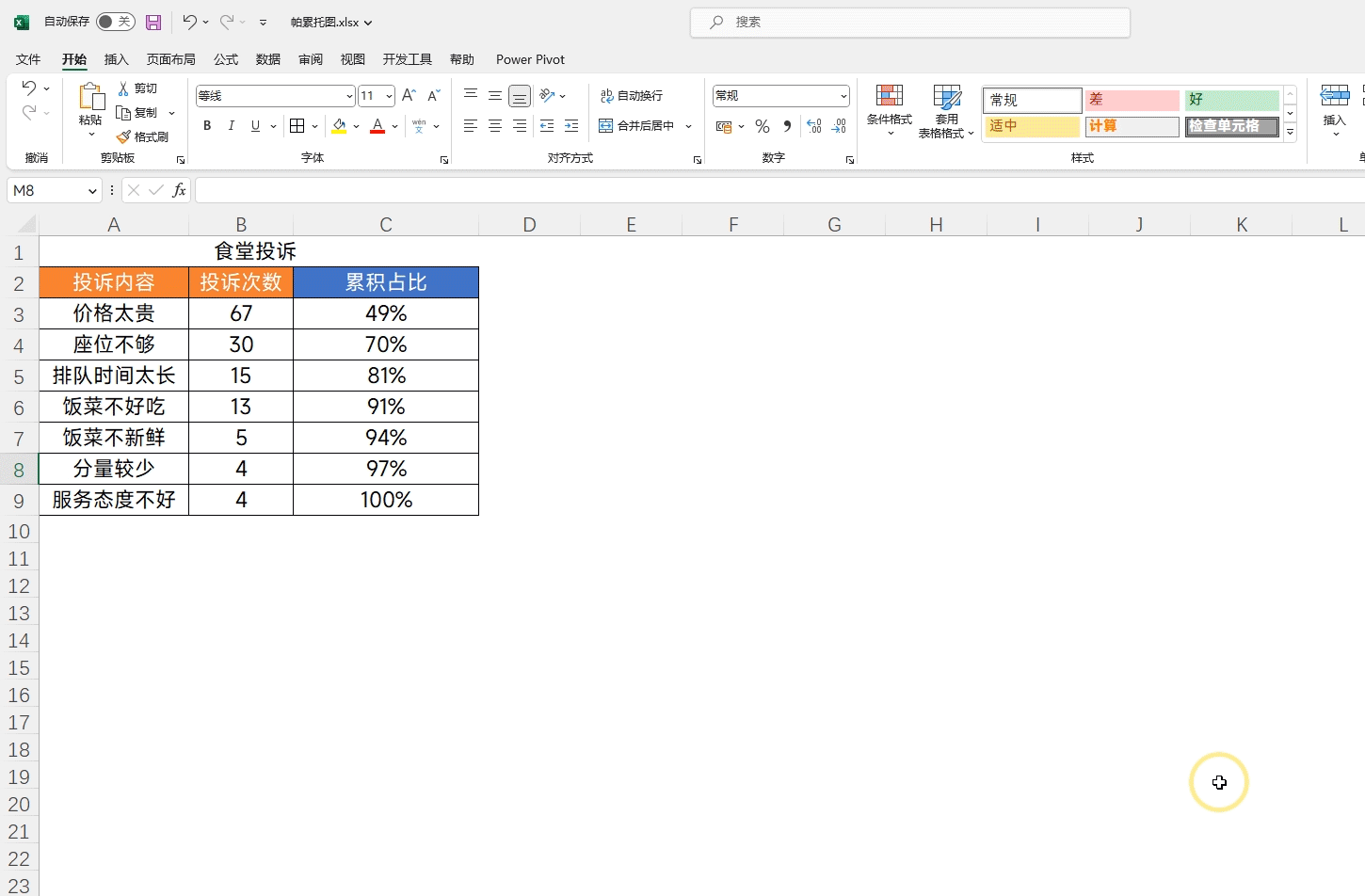
Task: Apply the 适中 cell style
Action: click(1032, 126)
